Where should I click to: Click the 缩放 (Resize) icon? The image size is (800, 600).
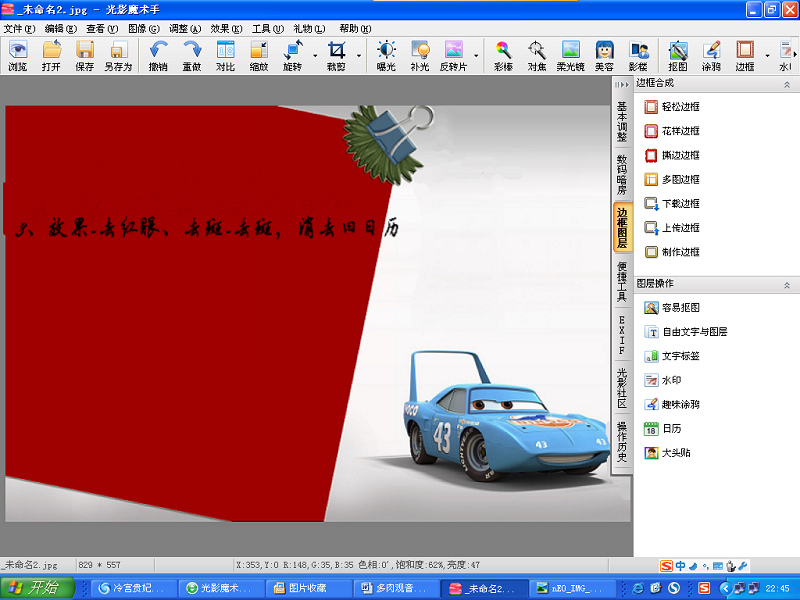259,56
